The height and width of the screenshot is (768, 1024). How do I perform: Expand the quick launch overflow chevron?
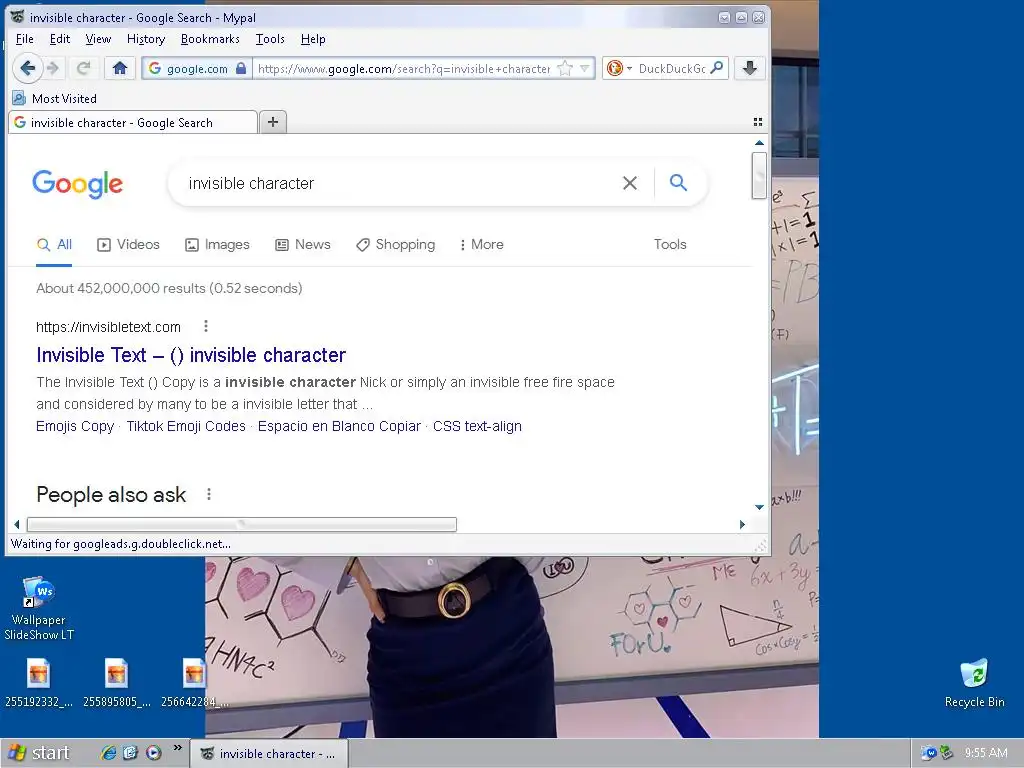tap(177, 748)
